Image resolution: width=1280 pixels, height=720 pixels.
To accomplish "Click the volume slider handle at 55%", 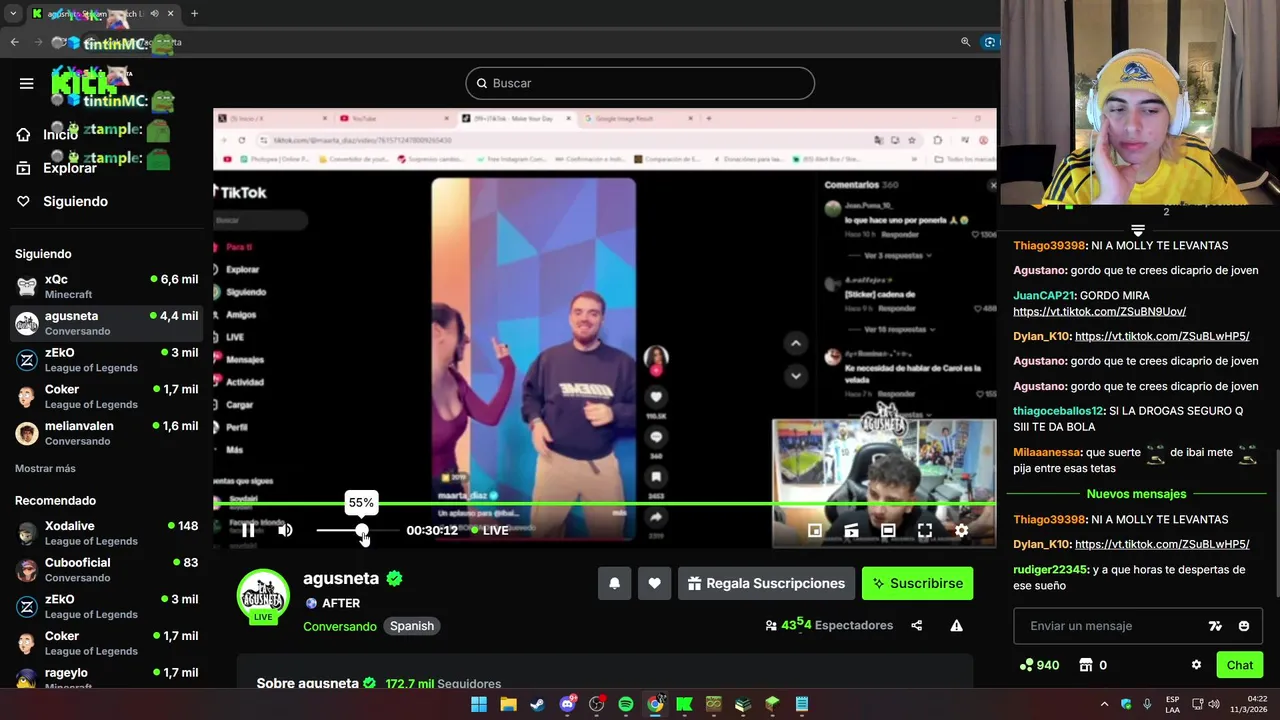I will coord(361,530).
